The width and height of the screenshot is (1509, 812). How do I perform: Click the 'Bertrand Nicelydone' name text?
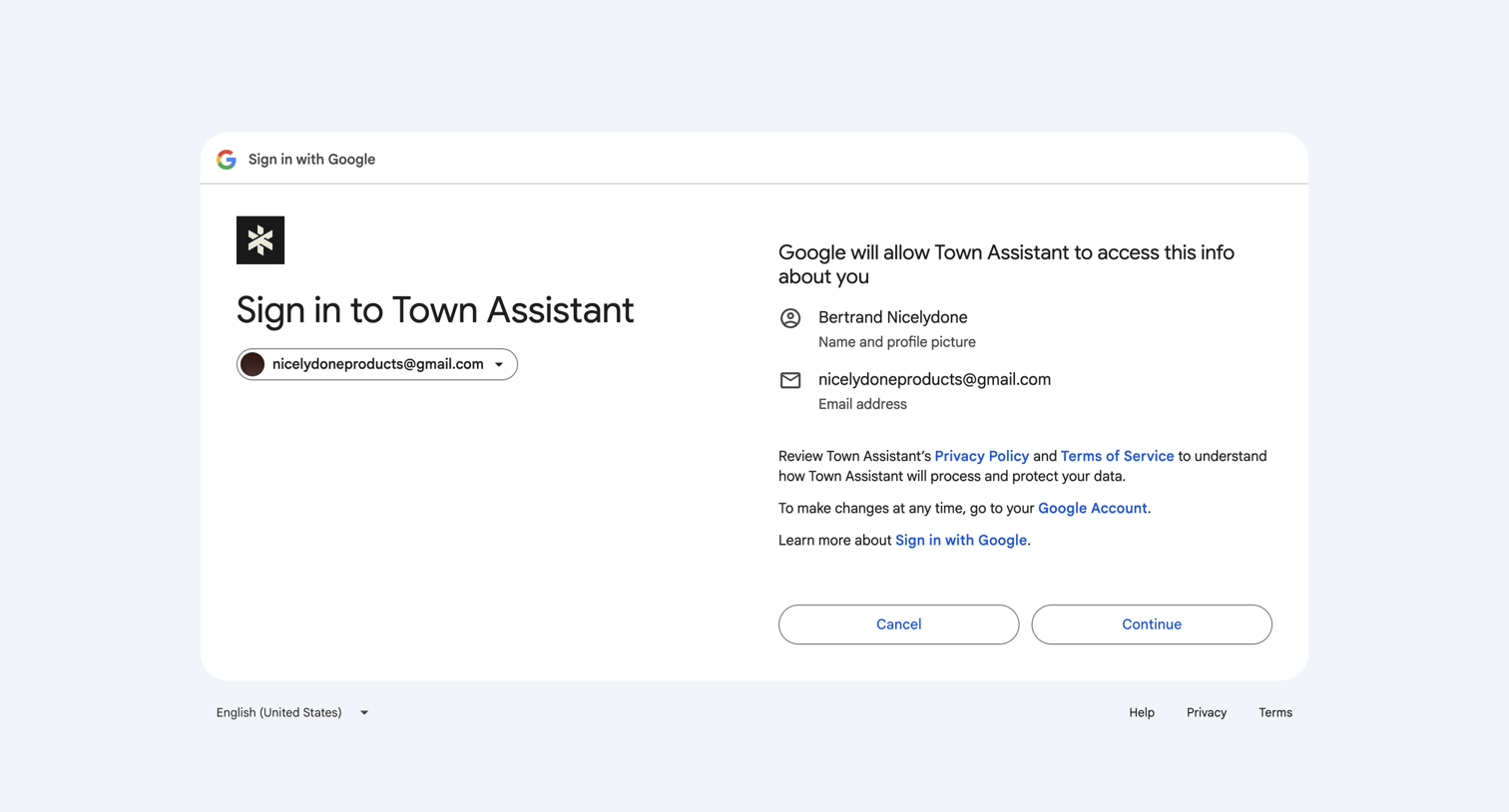coord(892,317)
